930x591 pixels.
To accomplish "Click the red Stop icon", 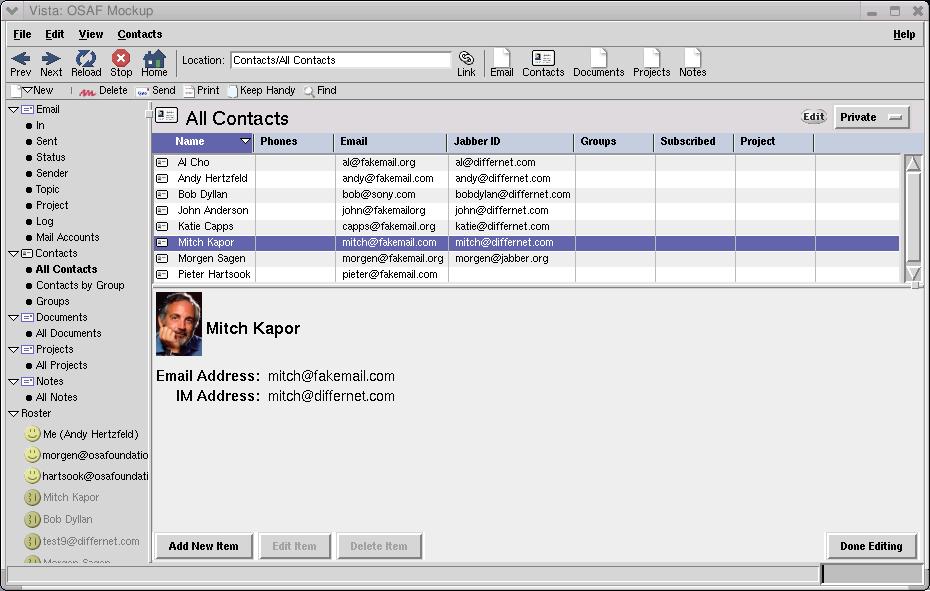I will pos(121,58).
